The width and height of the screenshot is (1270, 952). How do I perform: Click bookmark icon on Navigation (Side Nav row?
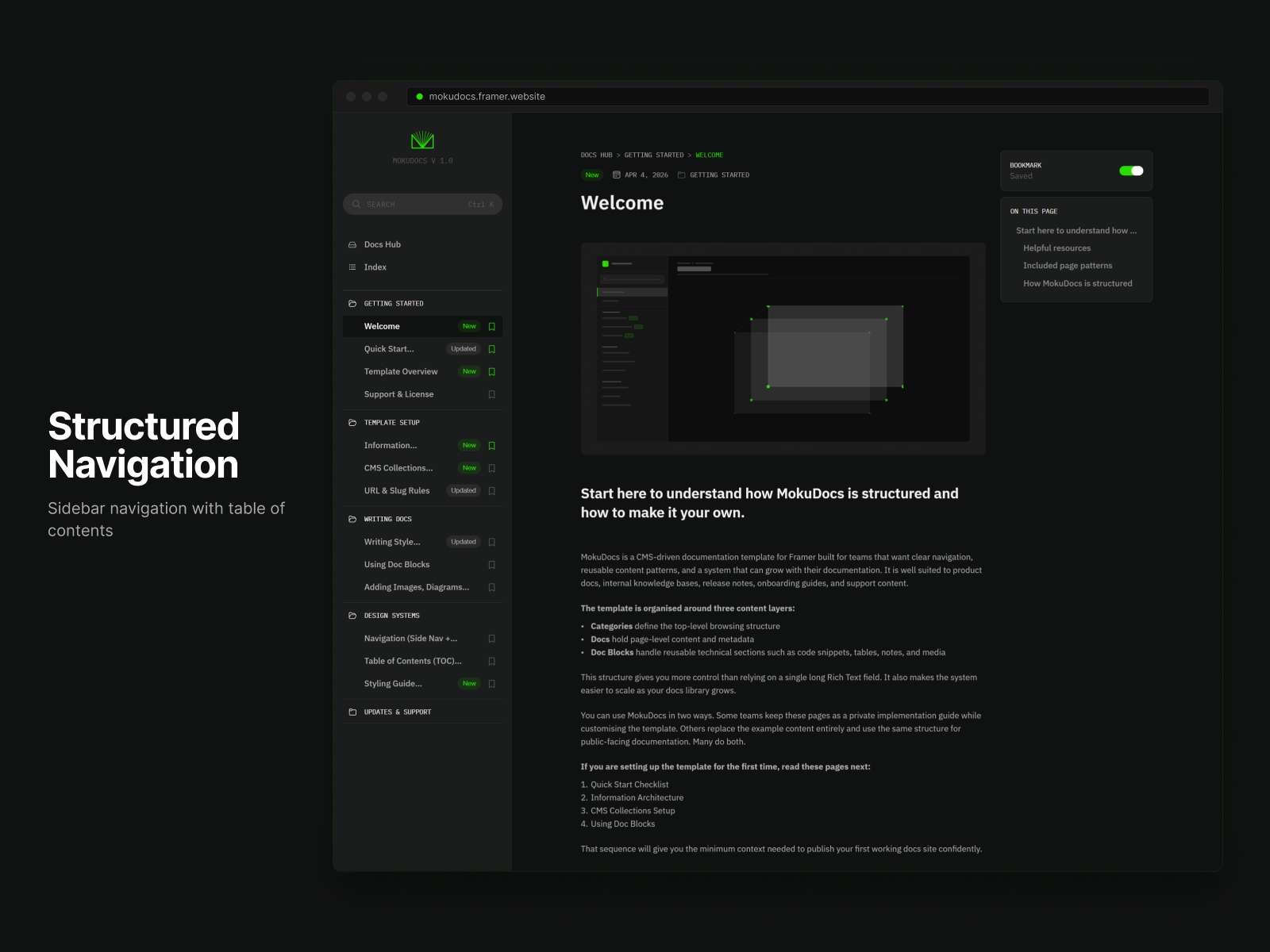point(491,639)
